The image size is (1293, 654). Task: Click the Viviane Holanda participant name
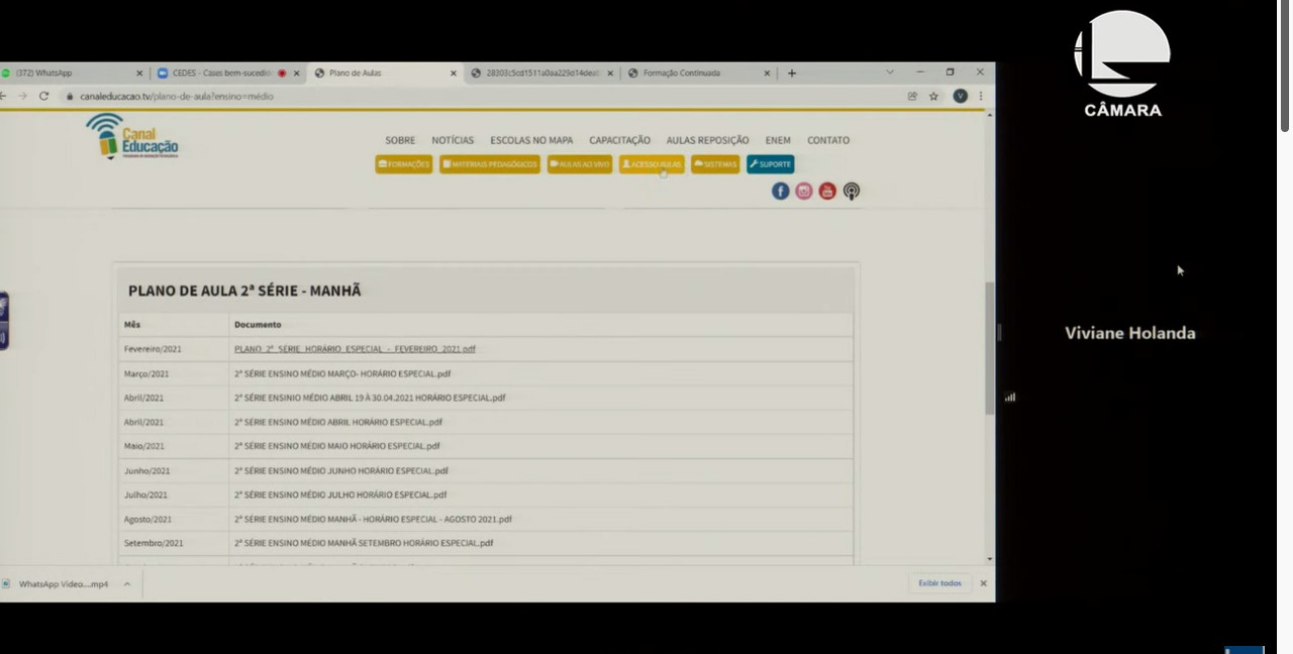click(1130, 333)
